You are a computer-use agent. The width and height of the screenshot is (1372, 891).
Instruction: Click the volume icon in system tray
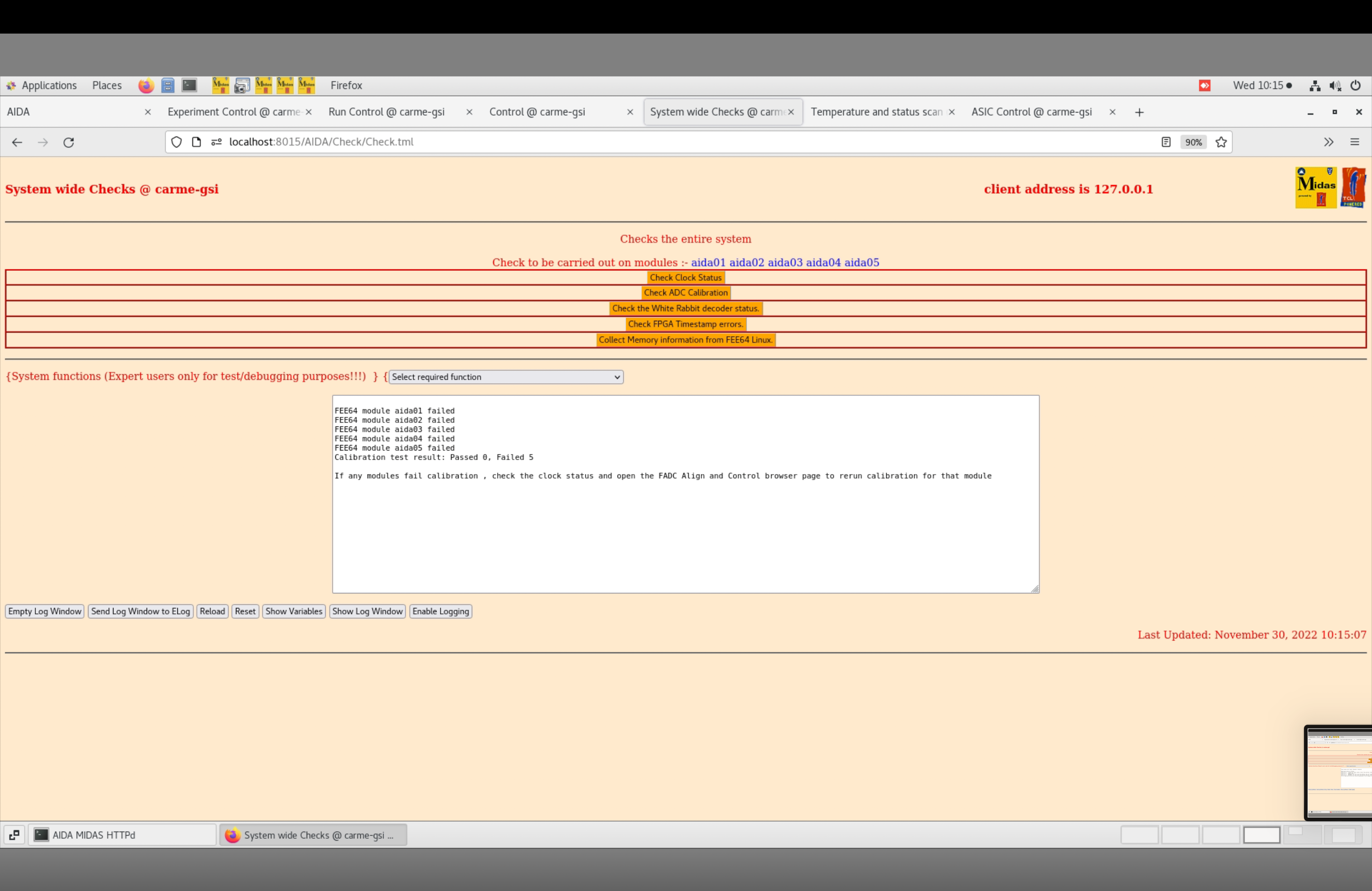1335,85
